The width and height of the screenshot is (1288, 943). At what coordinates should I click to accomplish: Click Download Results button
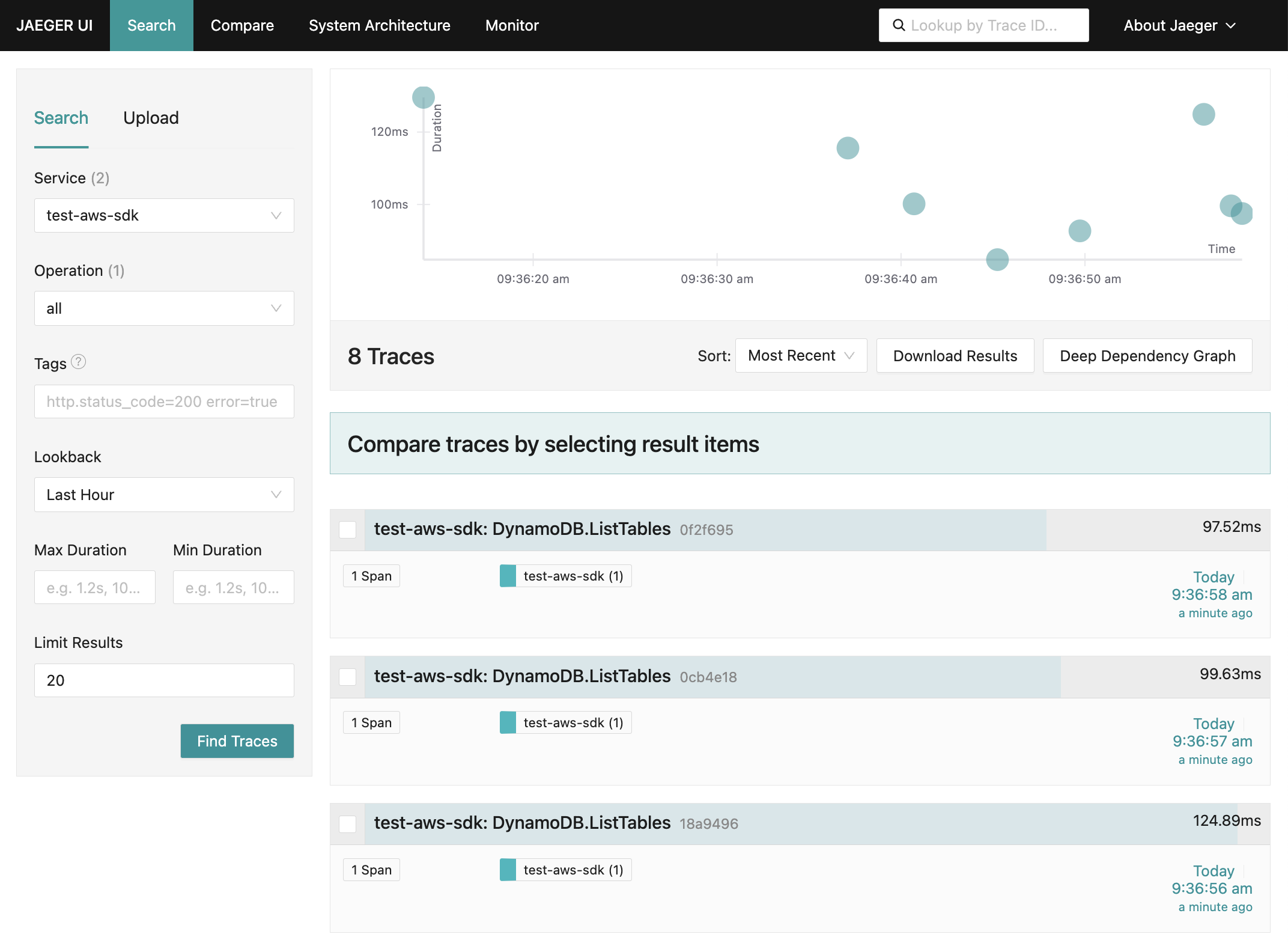click(x=954, y=355)
